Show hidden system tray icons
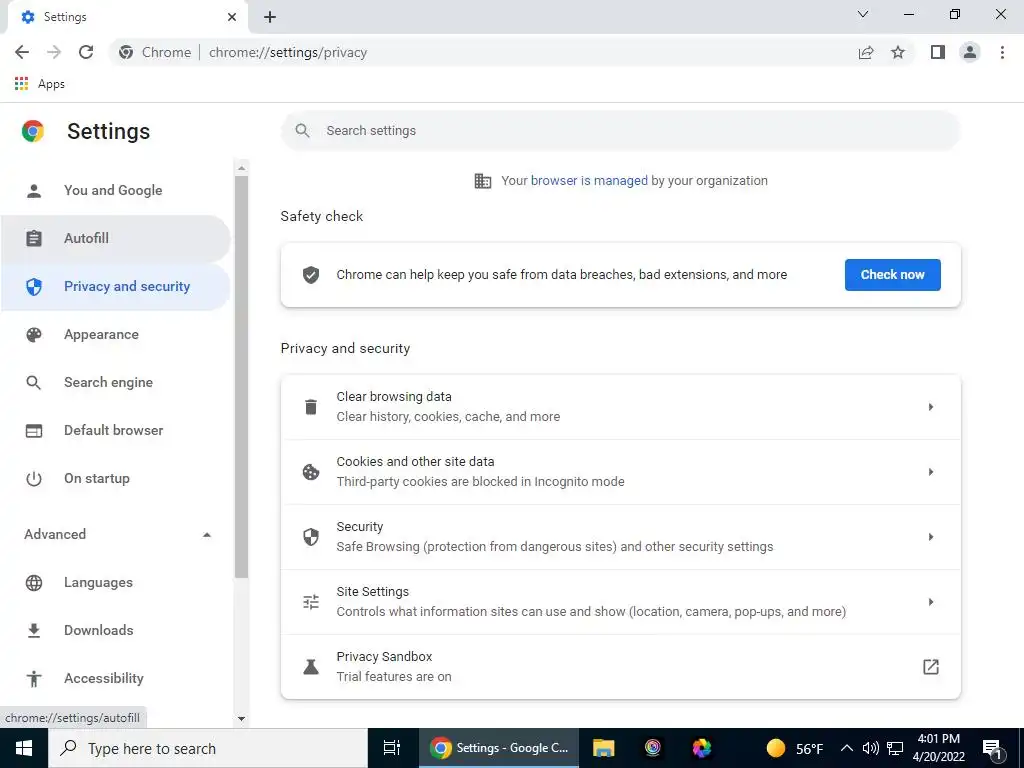 click(846, 748)
